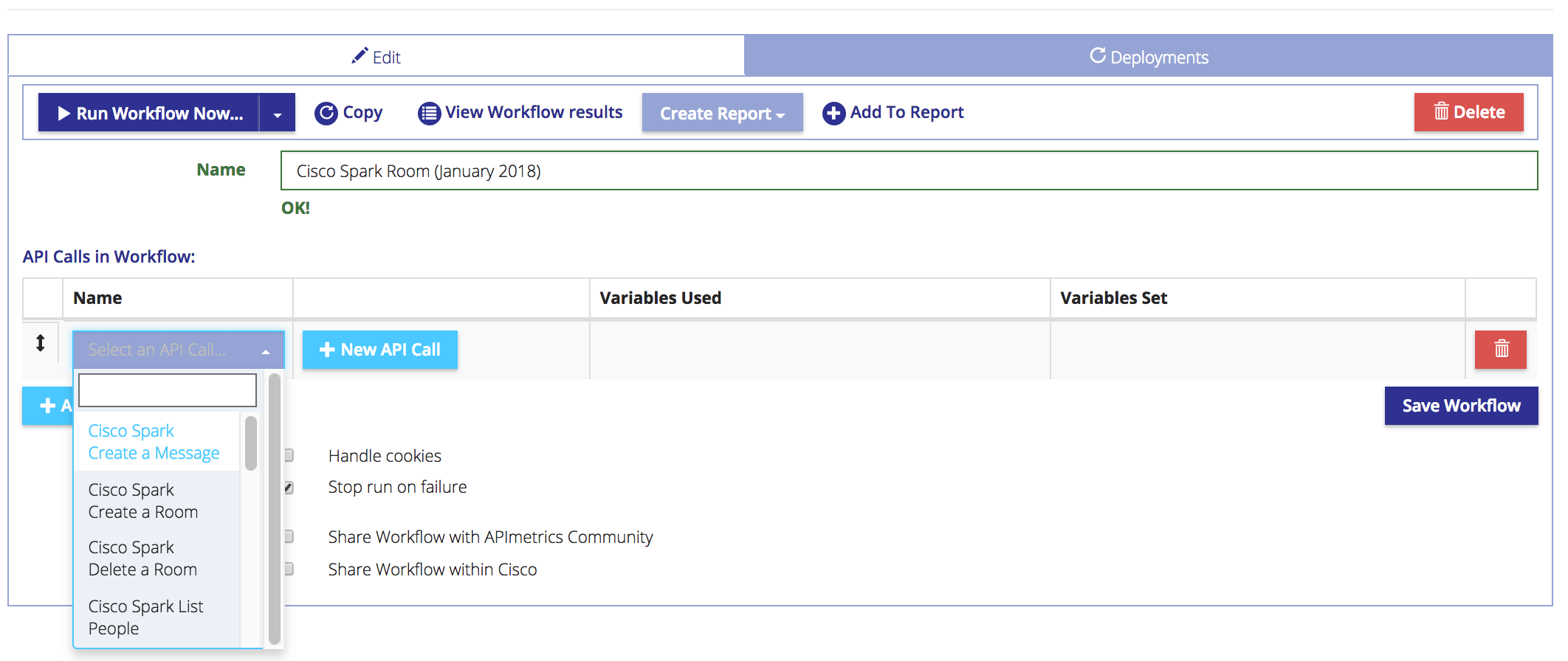Expand the Create Report dropdown
This screenshot has height=661, width=1568.
click(x=722, y=113)
